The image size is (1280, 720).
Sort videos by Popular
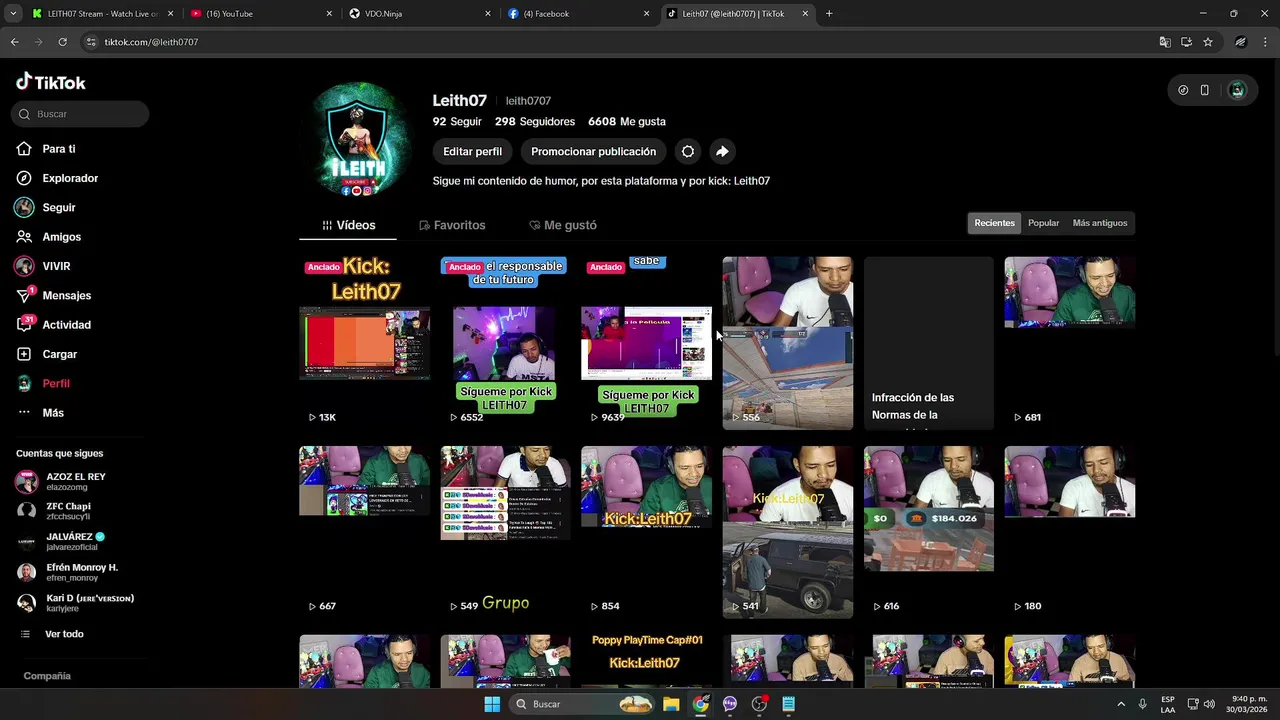click(1043, 223)
